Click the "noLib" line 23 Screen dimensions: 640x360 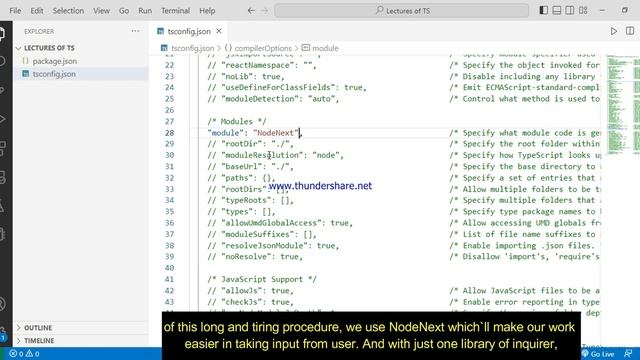(x=246, y=76)
